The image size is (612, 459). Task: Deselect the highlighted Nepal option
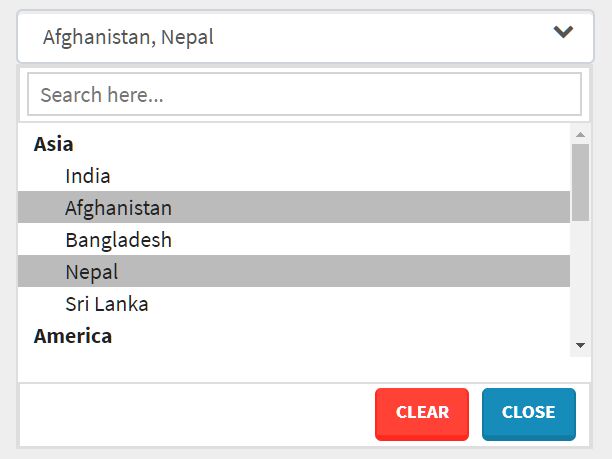tap(92, 272)
